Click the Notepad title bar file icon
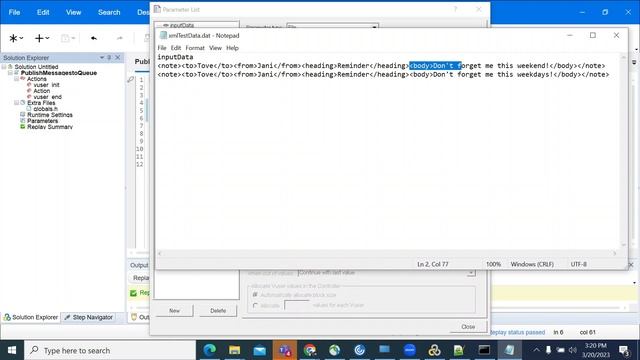Viewport: 640px width, 360px height. pyautogui.click(x=163, y=36)
